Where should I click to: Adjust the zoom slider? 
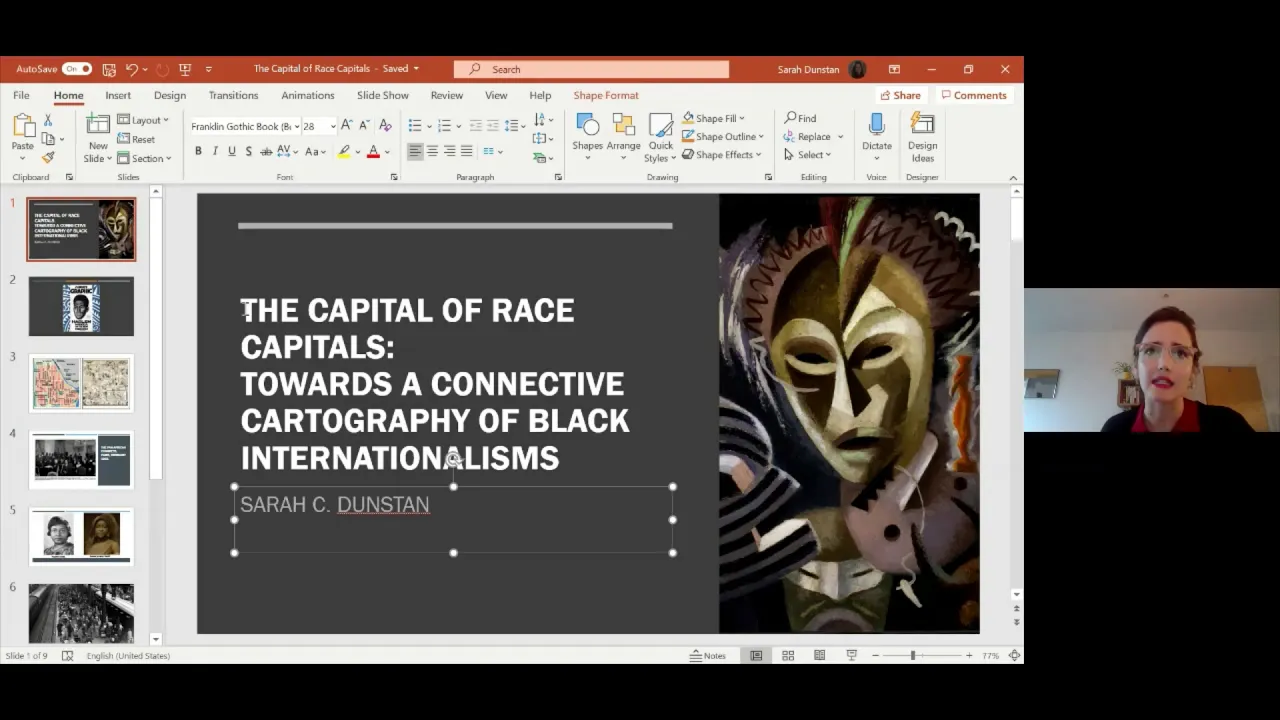pos(913,656)
